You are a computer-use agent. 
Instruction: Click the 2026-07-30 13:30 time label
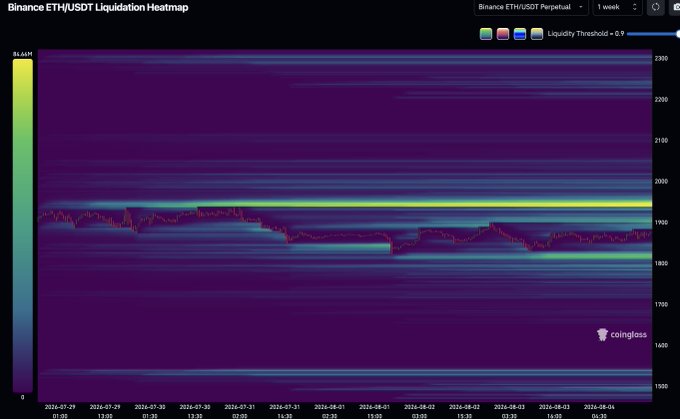(195, 411)
